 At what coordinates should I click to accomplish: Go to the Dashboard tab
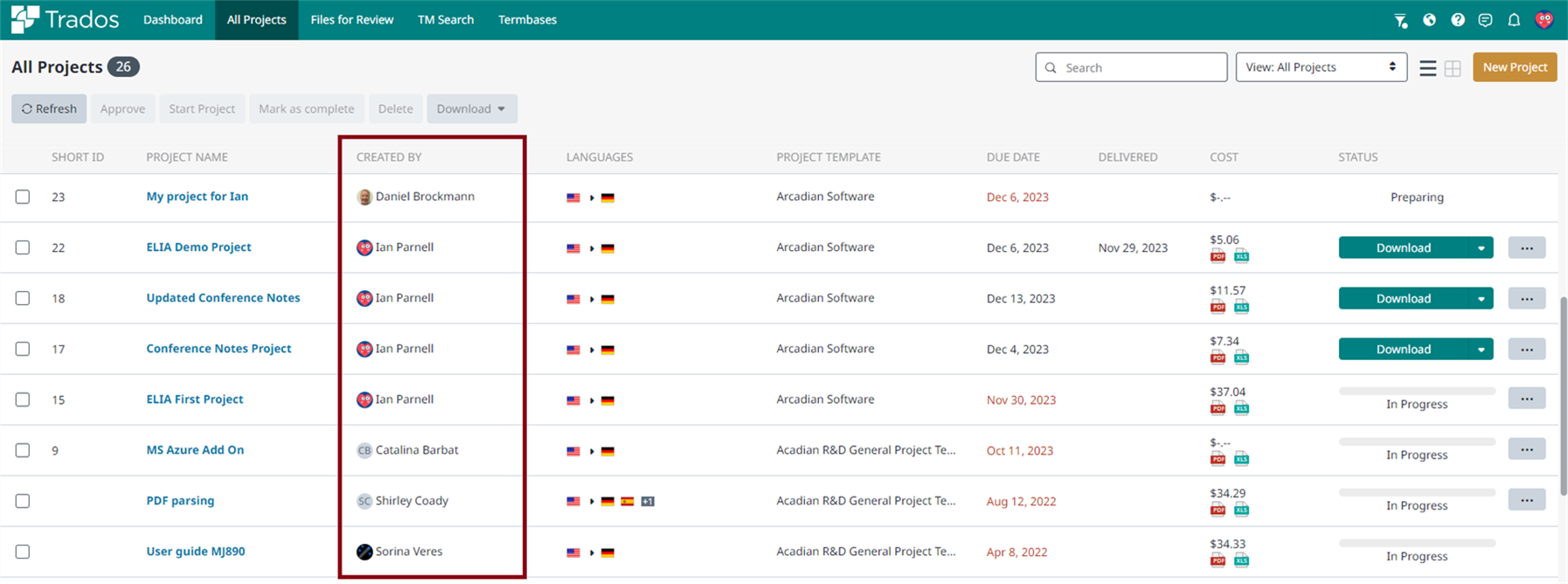tap(173, 19)
